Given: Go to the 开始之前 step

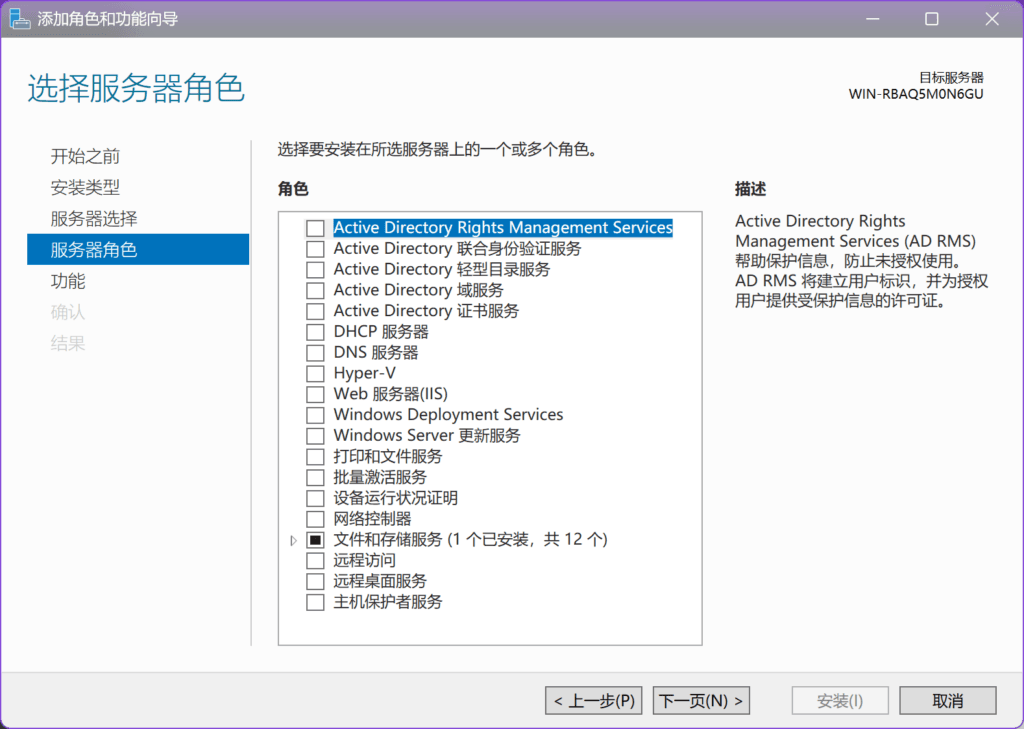Looking at the screenshot, I should click(x=85, y=157).
